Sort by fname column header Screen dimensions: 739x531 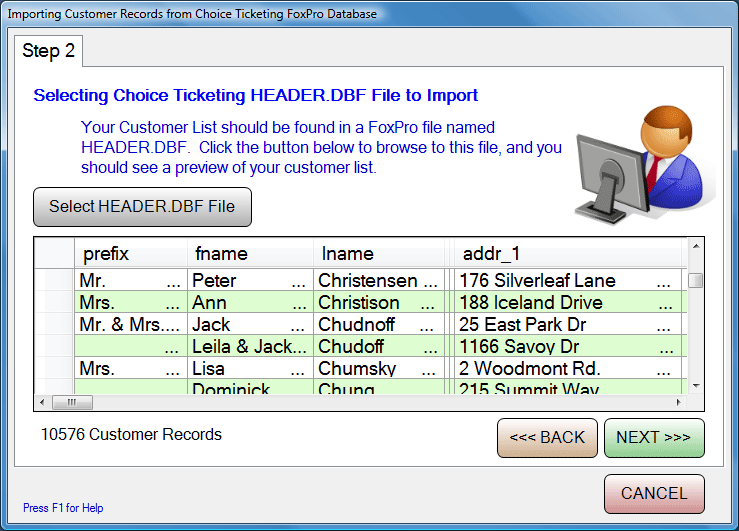250,254
